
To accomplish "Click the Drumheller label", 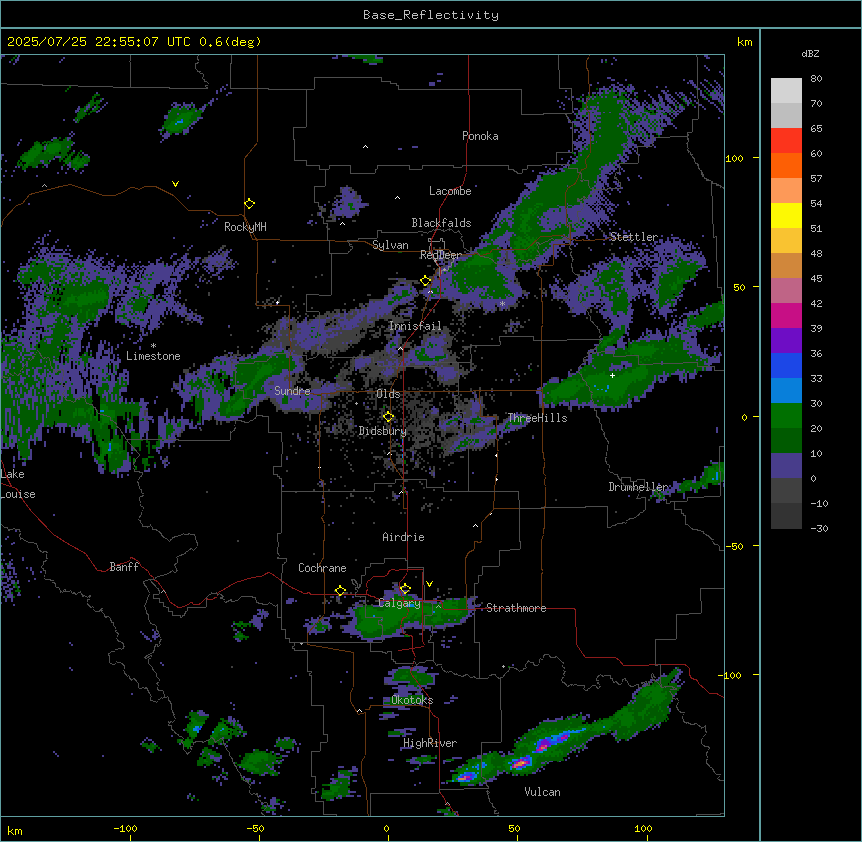I will click(x=638, y=487).
